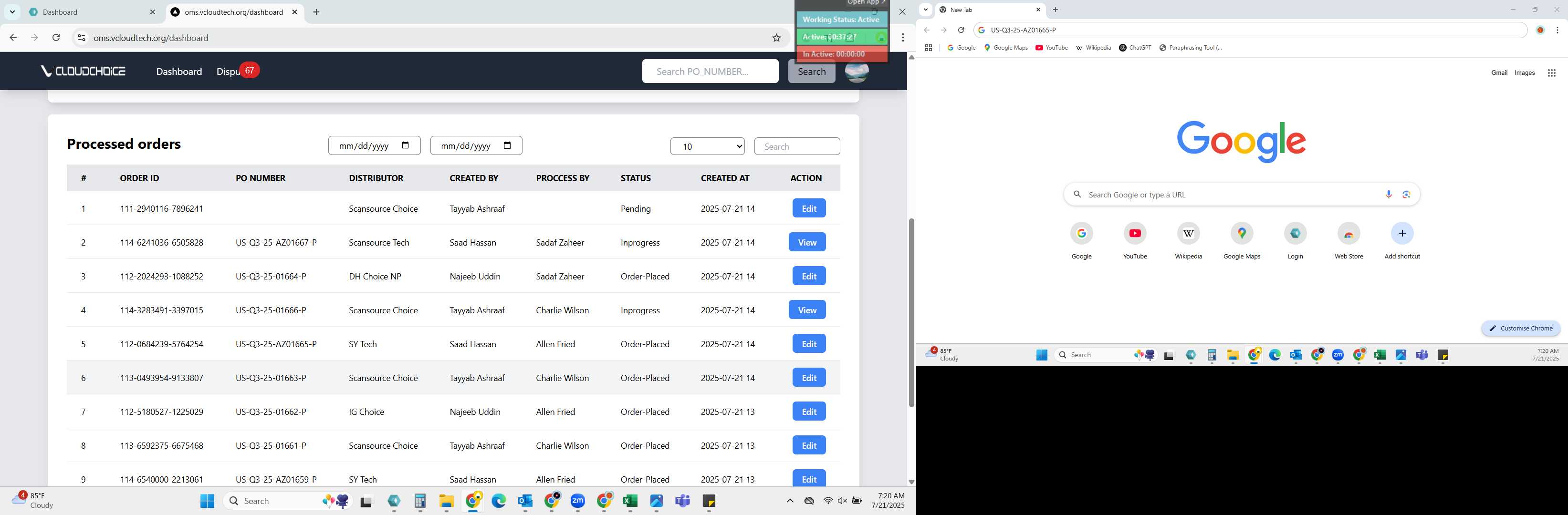Edit order 112-0684239-5764254
Screen dimensions: 1568x515
[809, 343]
